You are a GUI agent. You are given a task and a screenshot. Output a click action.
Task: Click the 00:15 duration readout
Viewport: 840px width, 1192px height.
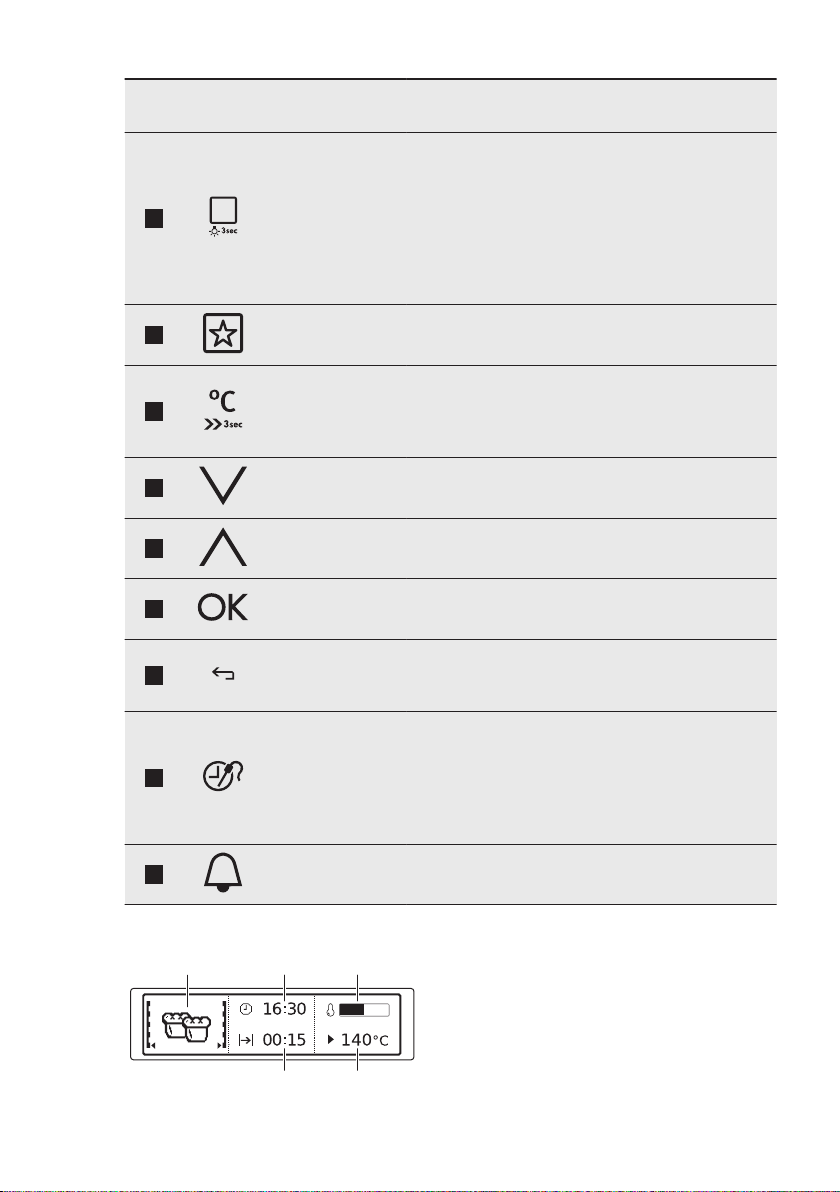coord(284,1040)
